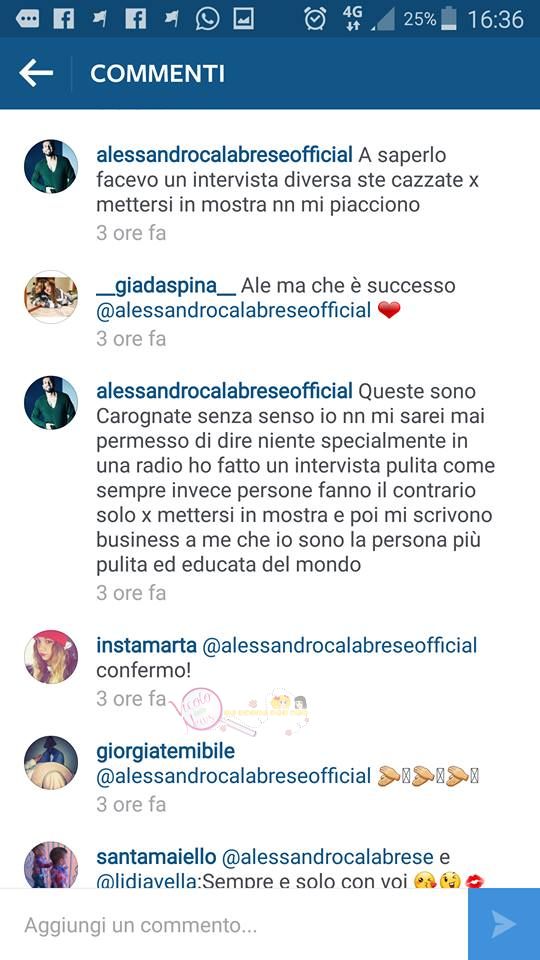
Task: Open __giadaspina__ username link
Action: click(166, 285)
